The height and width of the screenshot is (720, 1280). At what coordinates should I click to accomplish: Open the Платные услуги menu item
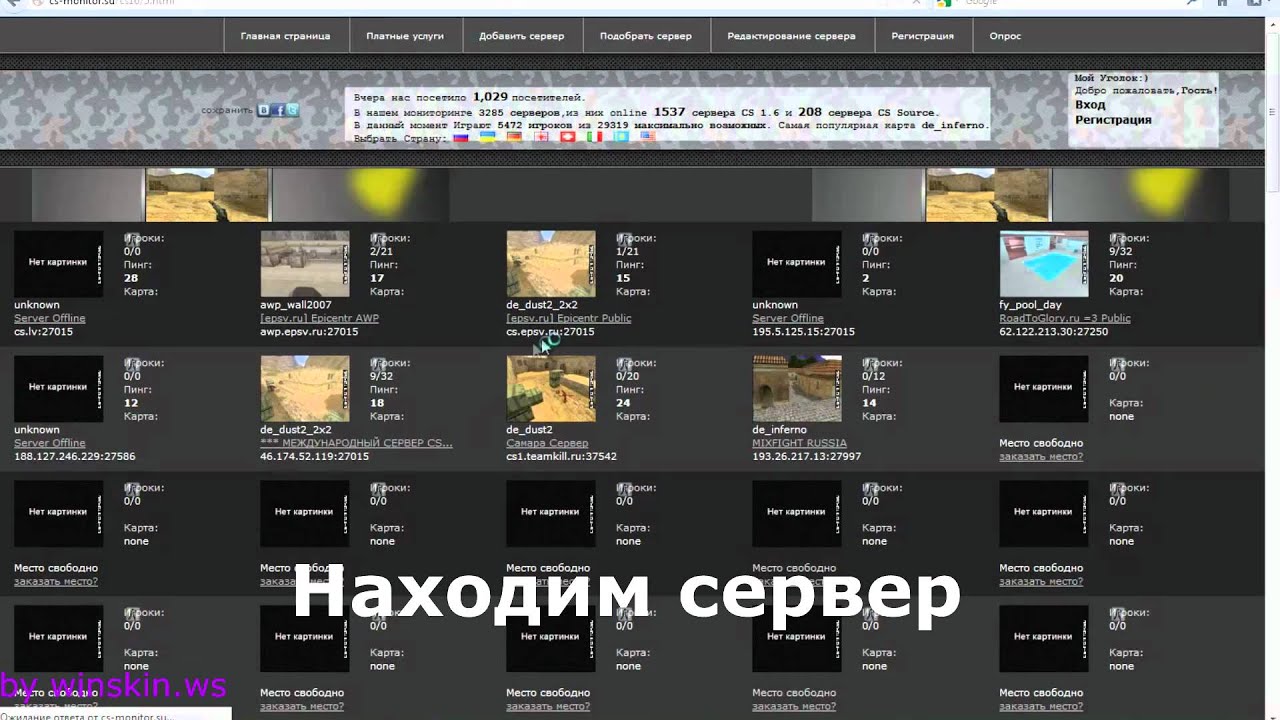coord(405,36)
